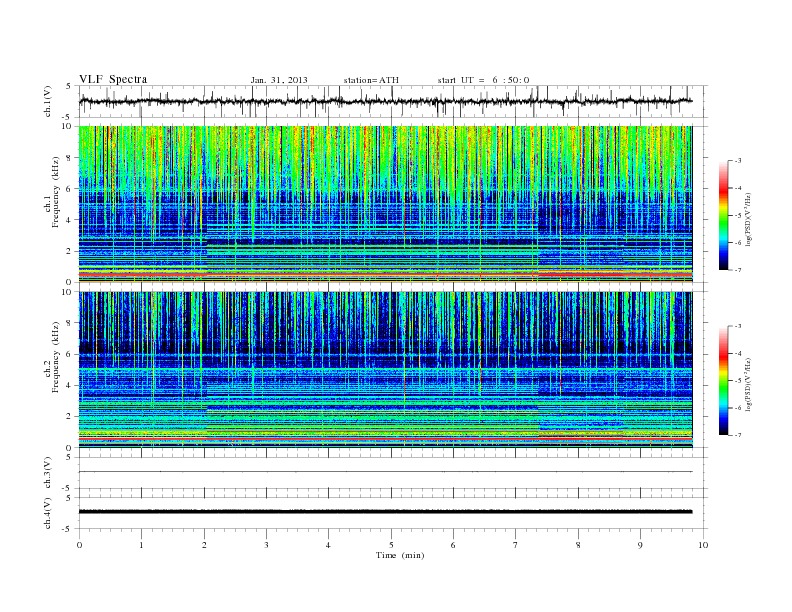
Task: Click the ch.1 voltage waveform trace
Action: click(385, 101)
